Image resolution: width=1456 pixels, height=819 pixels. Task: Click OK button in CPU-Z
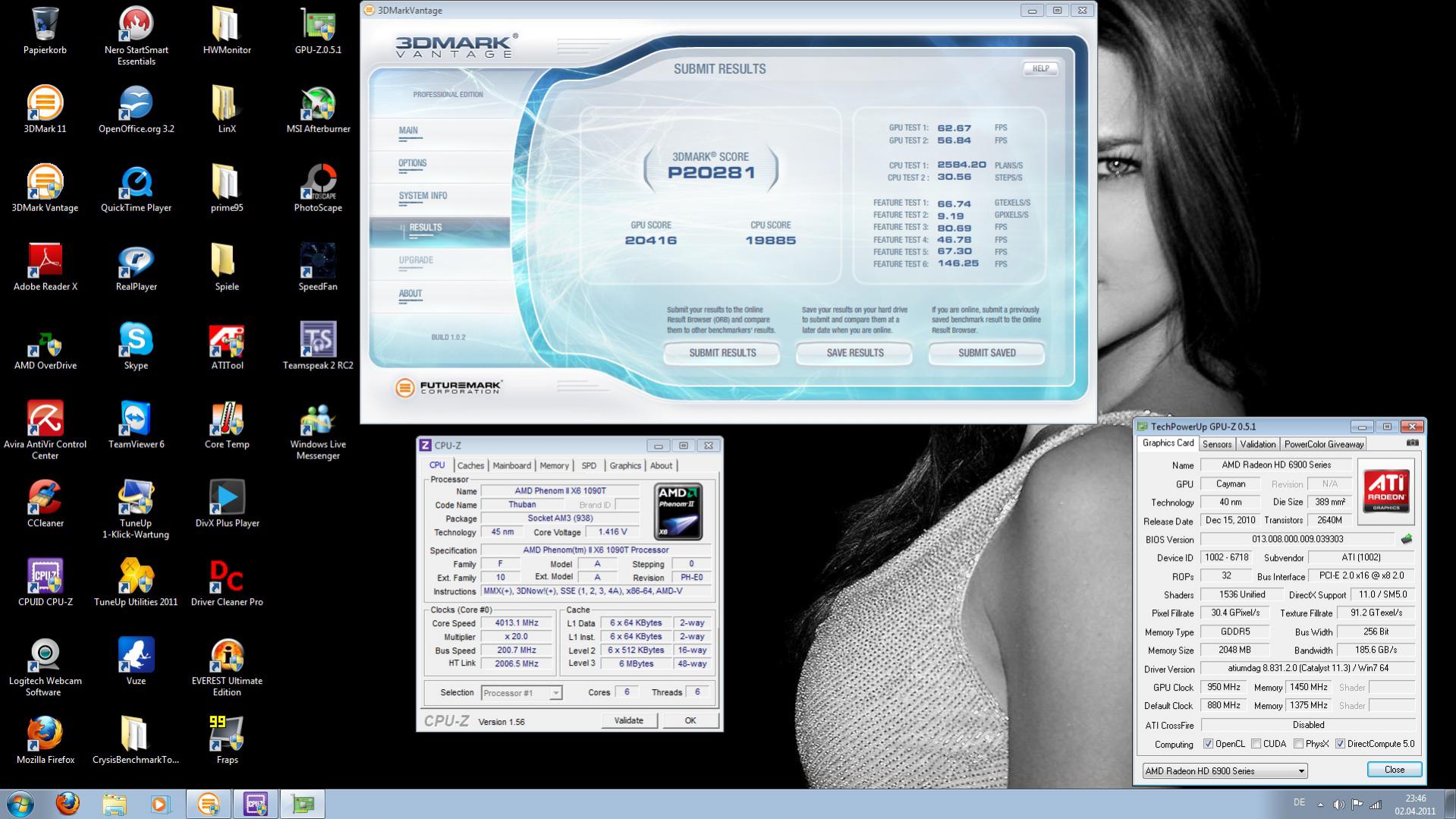690,720
